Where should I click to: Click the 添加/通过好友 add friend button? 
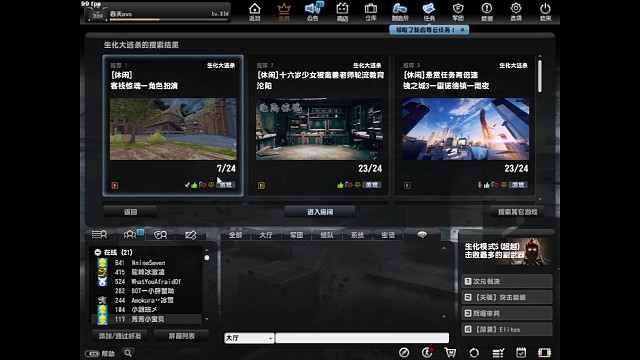(x=120, y=336)
